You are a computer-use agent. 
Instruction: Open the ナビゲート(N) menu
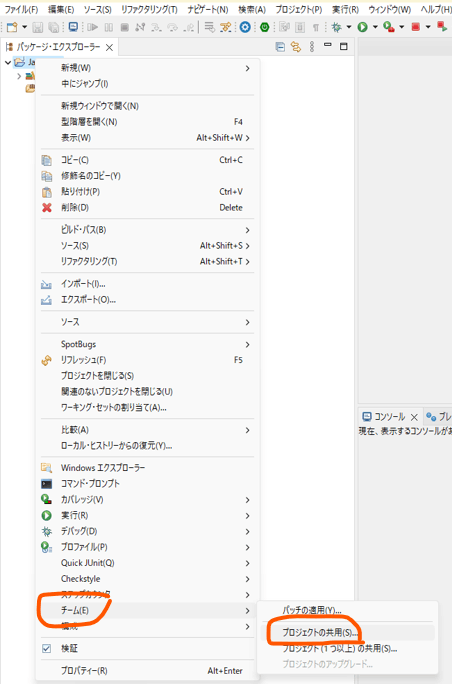(x=208, y=9)
